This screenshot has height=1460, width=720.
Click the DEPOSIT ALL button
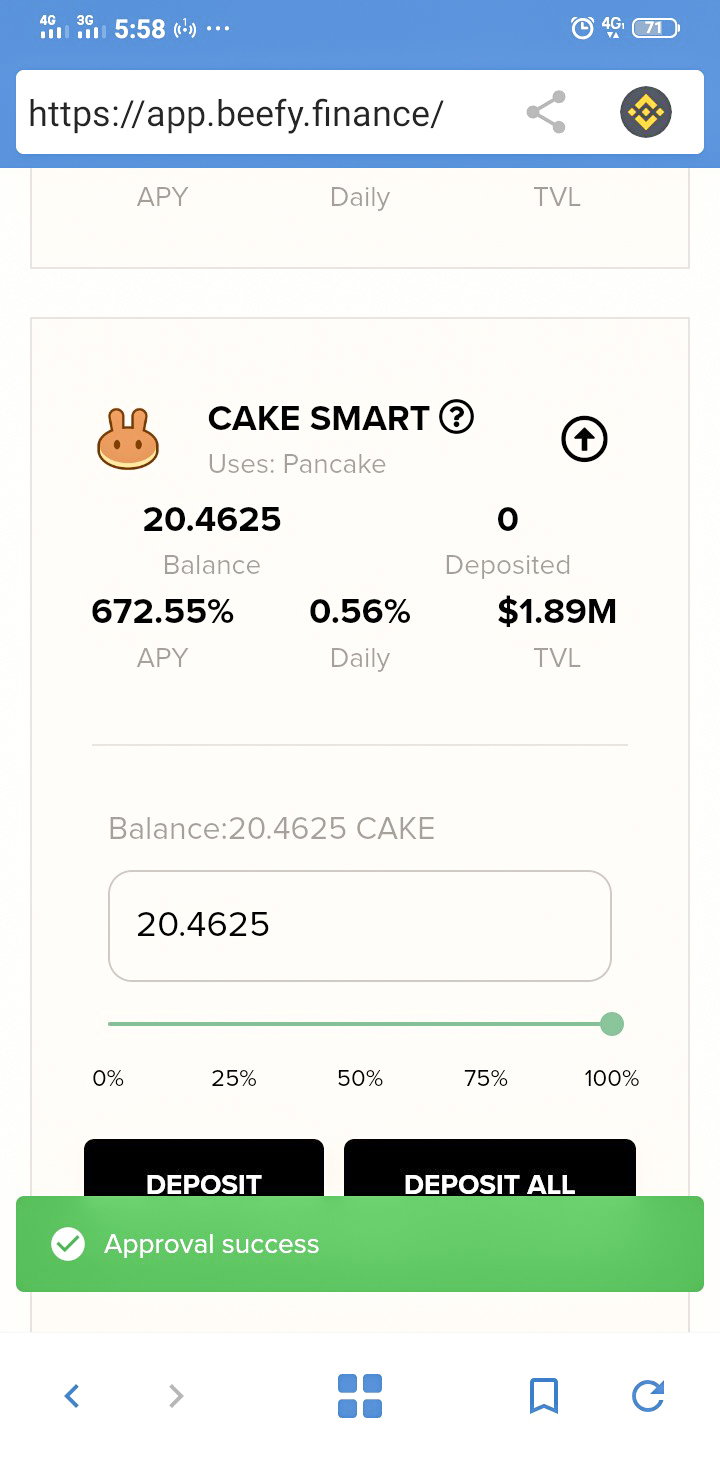coord(490,1168)
